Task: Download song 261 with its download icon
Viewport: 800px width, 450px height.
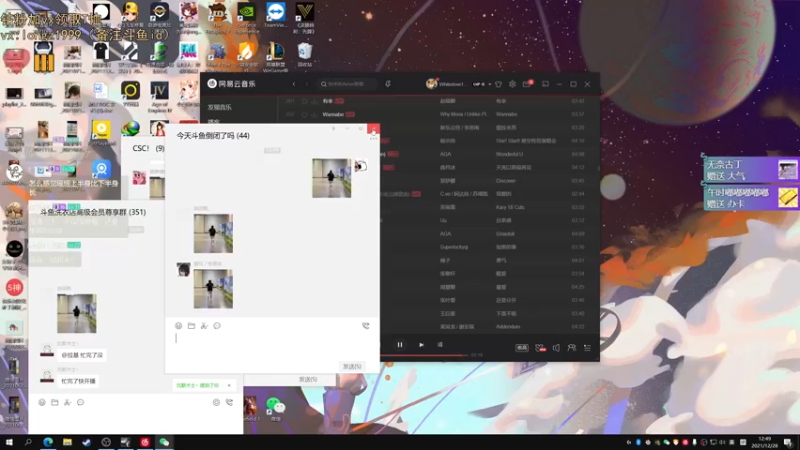Action: coord(314,102)
